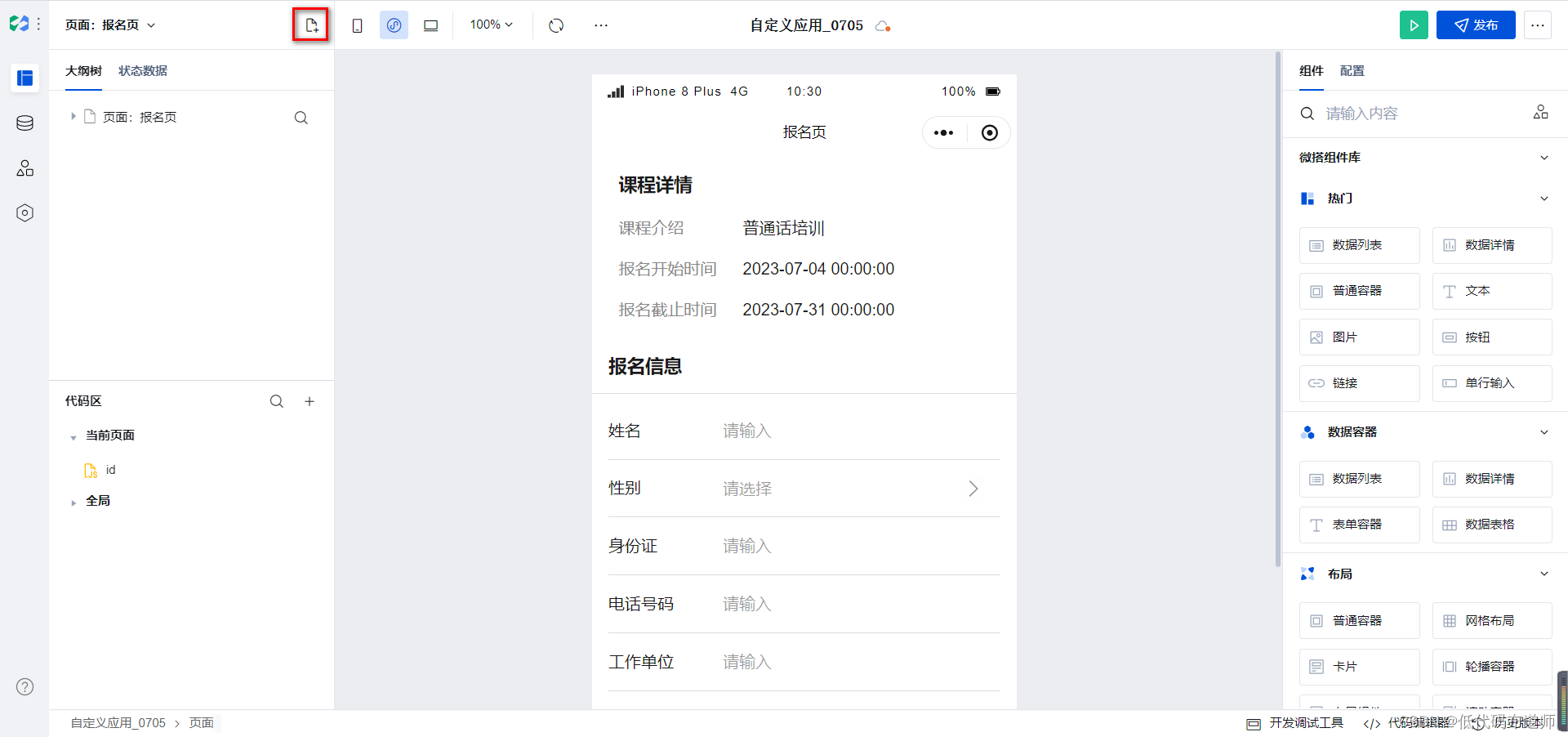Select the id JS file
The width and height of the screenshot is (1568, 737).
pyautogui.click(x=100, y=470)
